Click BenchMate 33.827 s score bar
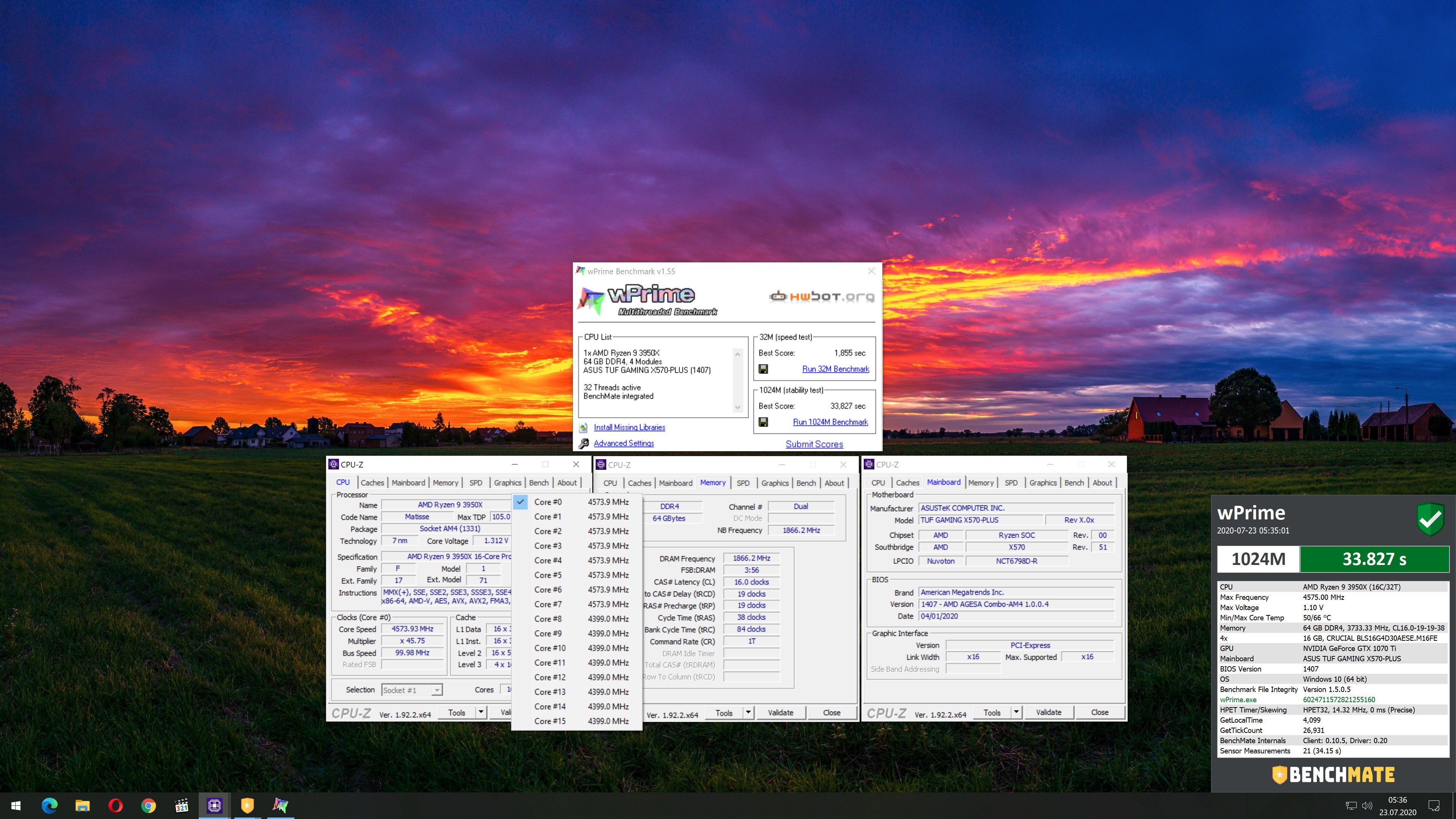 coord(1374,559)
